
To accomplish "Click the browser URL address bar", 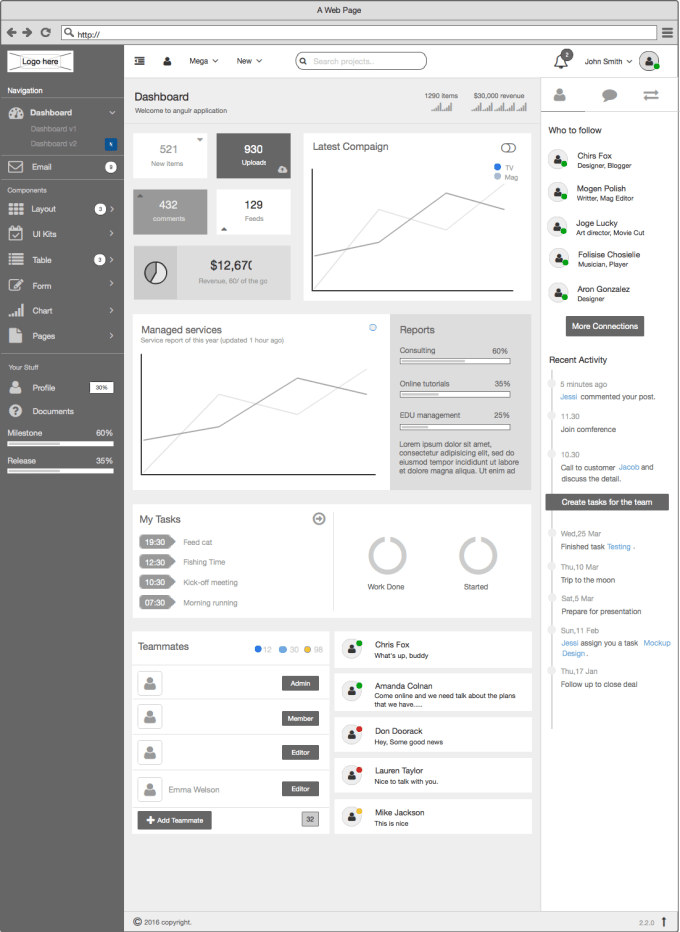I will pos(359,33).
